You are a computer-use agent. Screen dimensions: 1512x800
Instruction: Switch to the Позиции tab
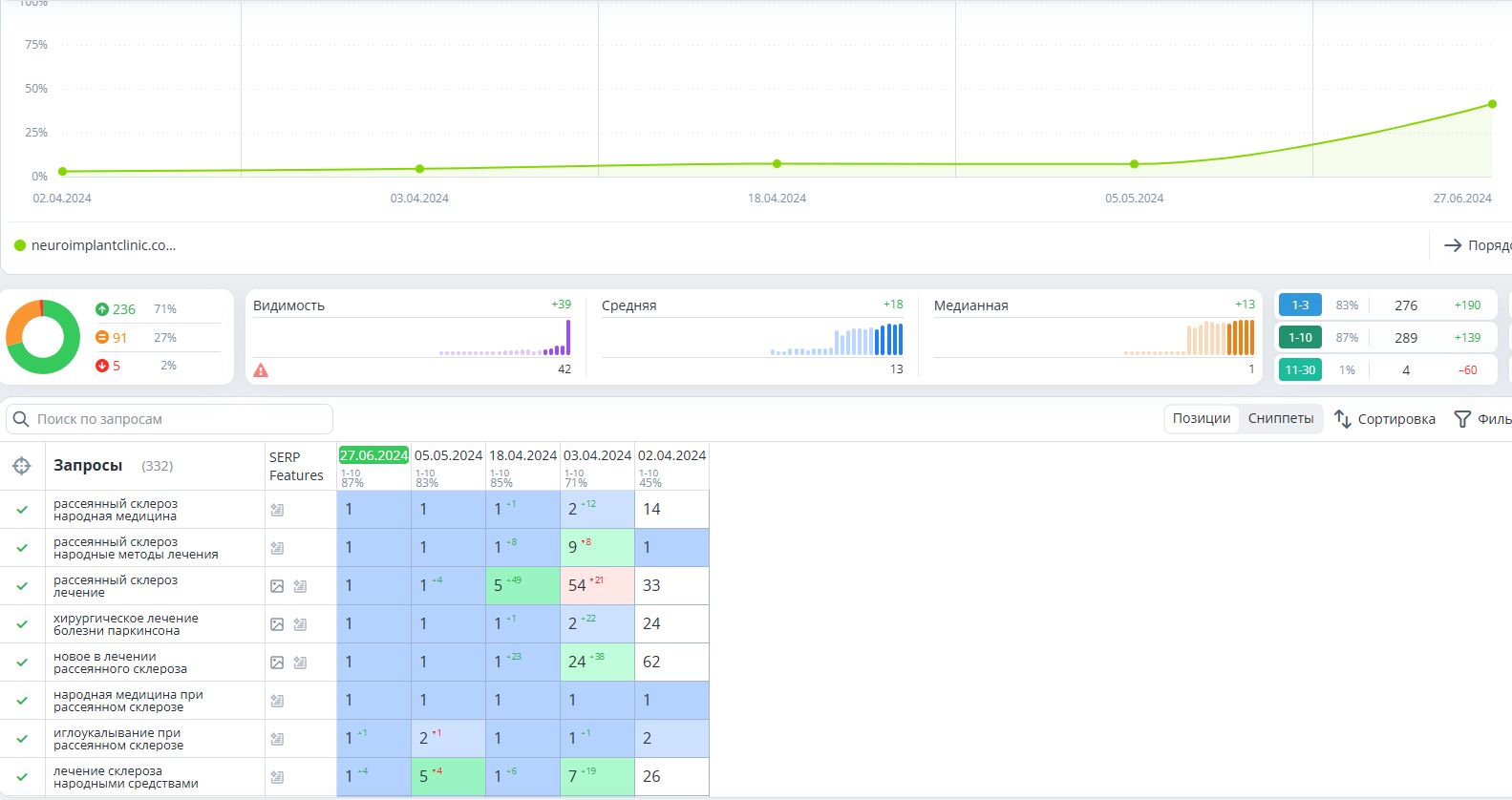(x=1202, y=418)
